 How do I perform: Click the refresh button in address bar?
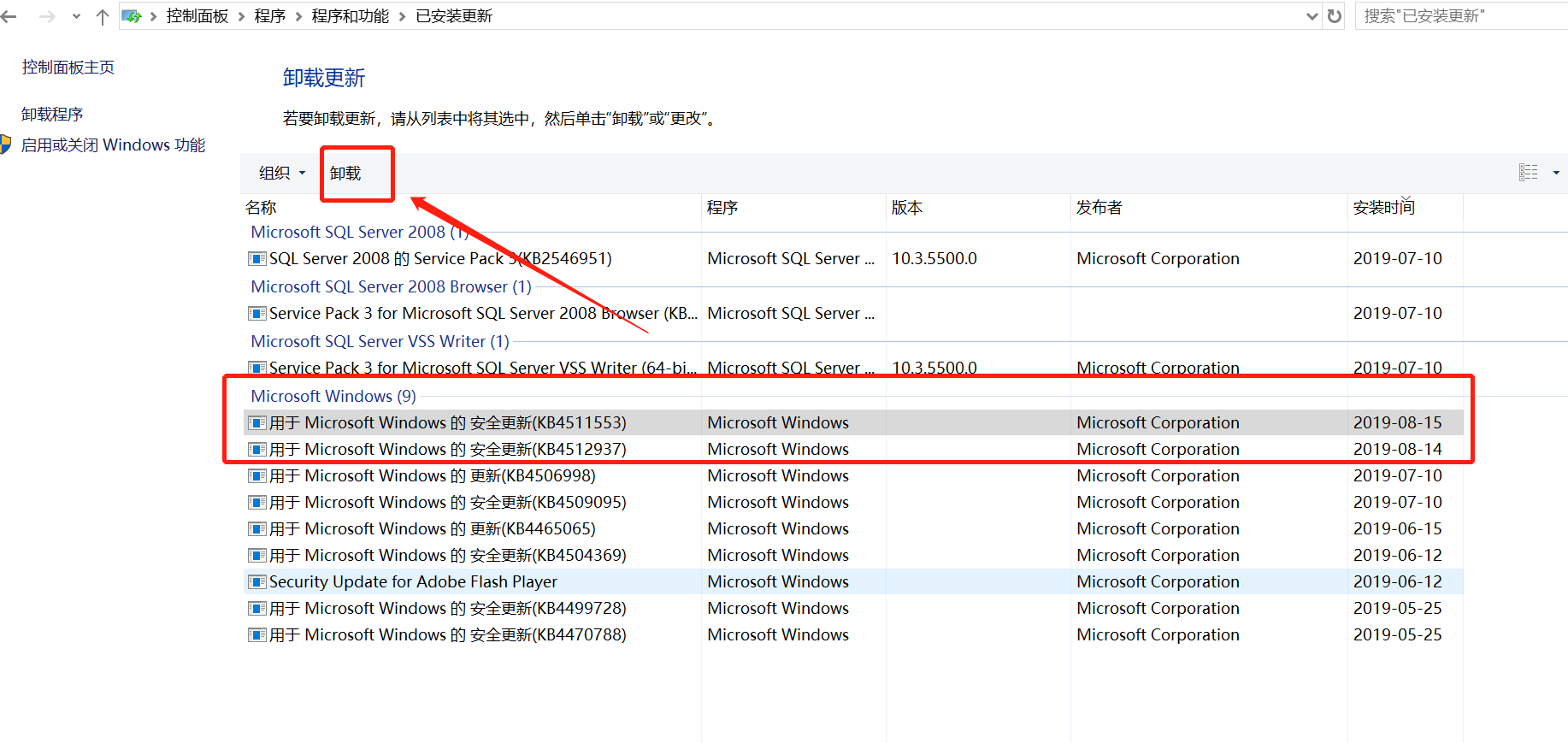click(x=1334, y=16)
